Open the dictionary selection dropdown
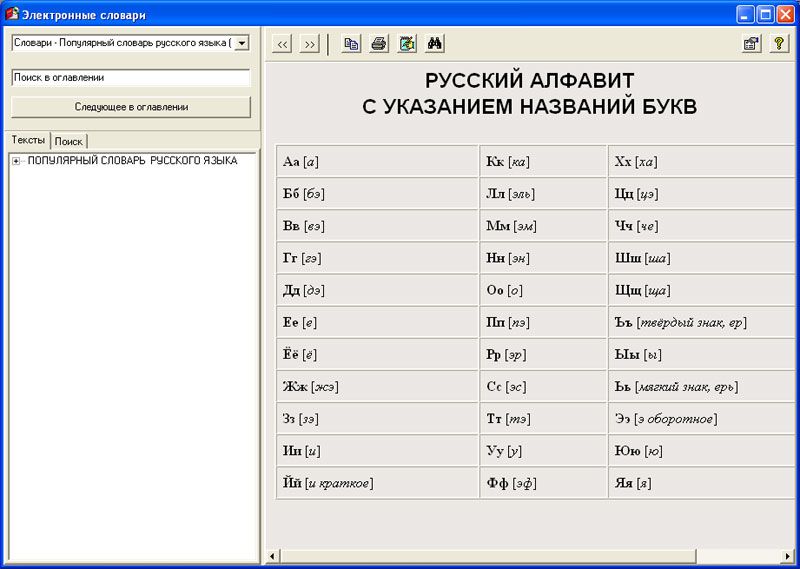The height and width of the screenshot is (569, 800). tap(241, 43)
